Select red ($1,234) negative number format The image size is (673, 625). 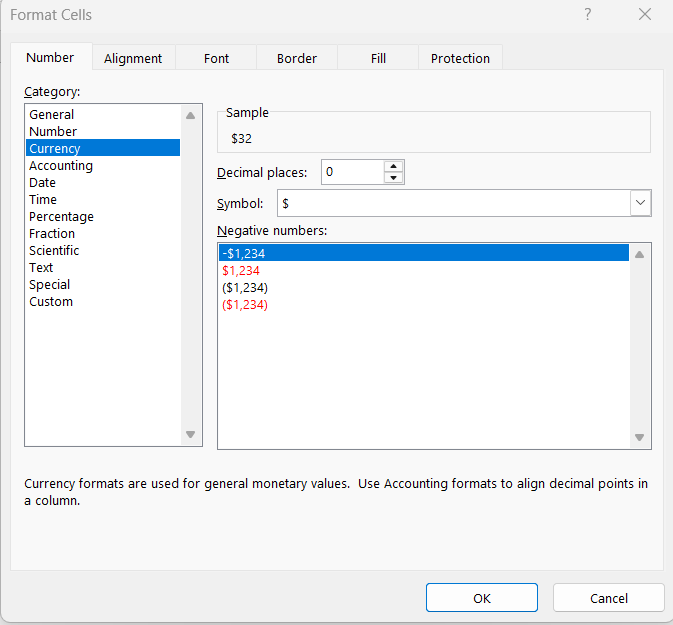(245, 305)
